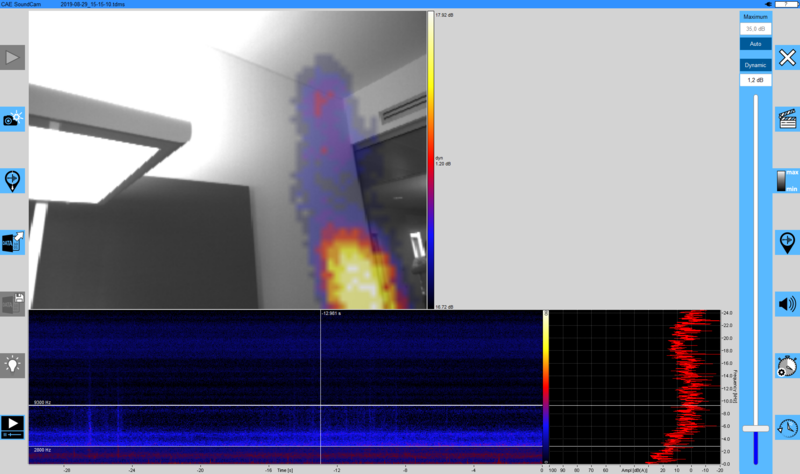800x474 pixels.
Task: Take a snapshot with the camera icon
Action: pyautogui.click(x=13, y=119)
